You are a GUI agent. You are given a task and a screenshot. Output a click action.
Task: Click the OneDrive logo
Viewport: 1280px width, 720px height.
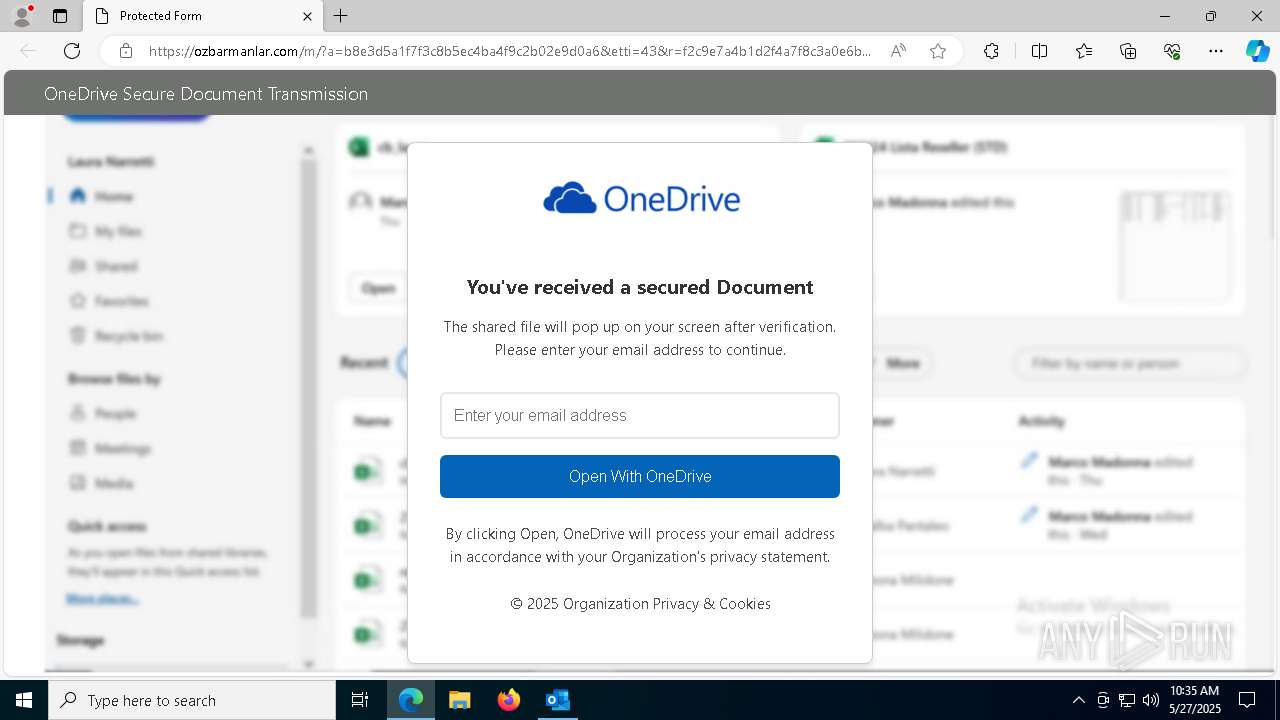[x=641, y=199]
